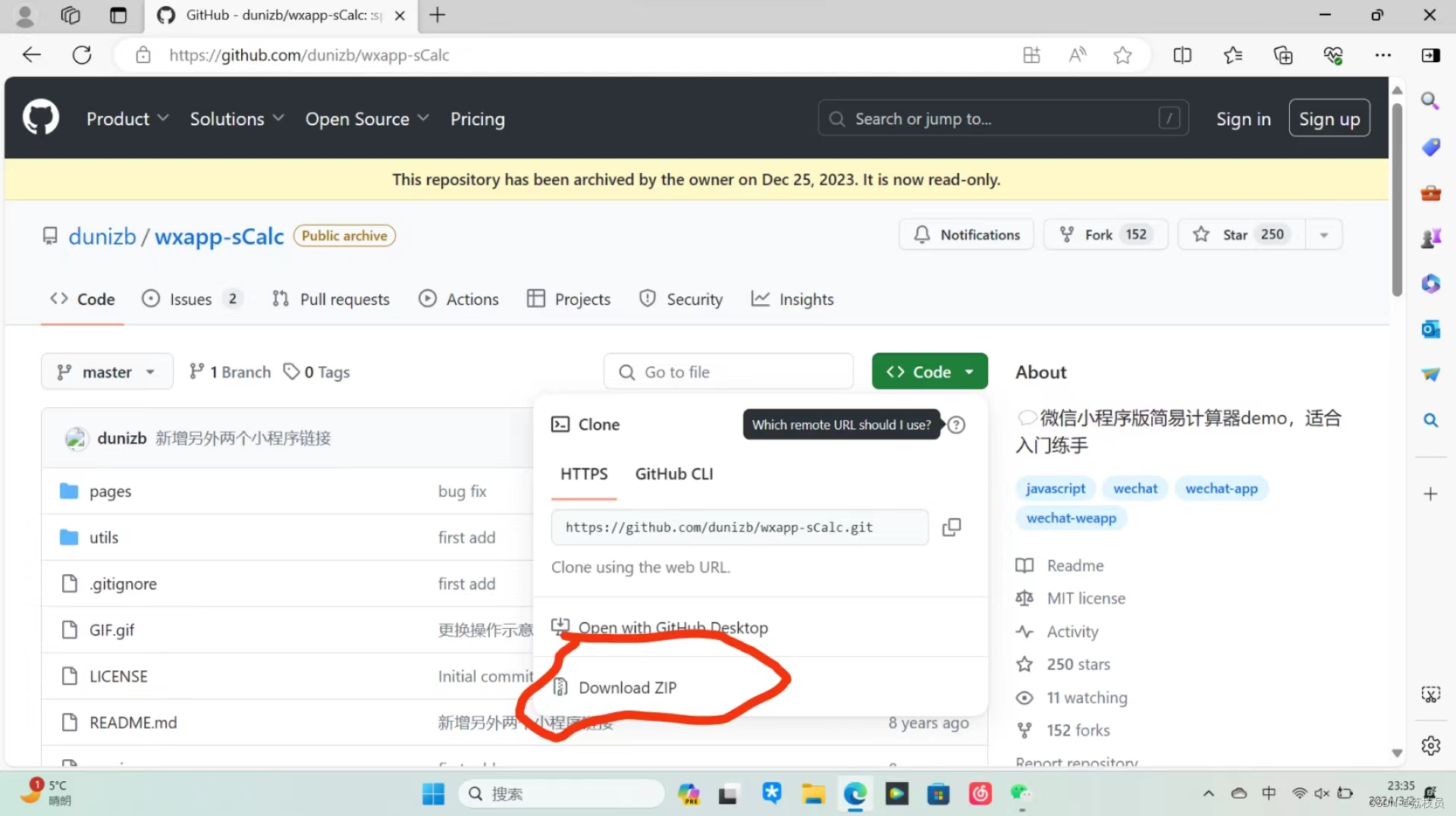Screen dimensions: 1456x816
Task: Open File Explorer from the taskbar
Action: pyautogui.click(x=814, y=793)
